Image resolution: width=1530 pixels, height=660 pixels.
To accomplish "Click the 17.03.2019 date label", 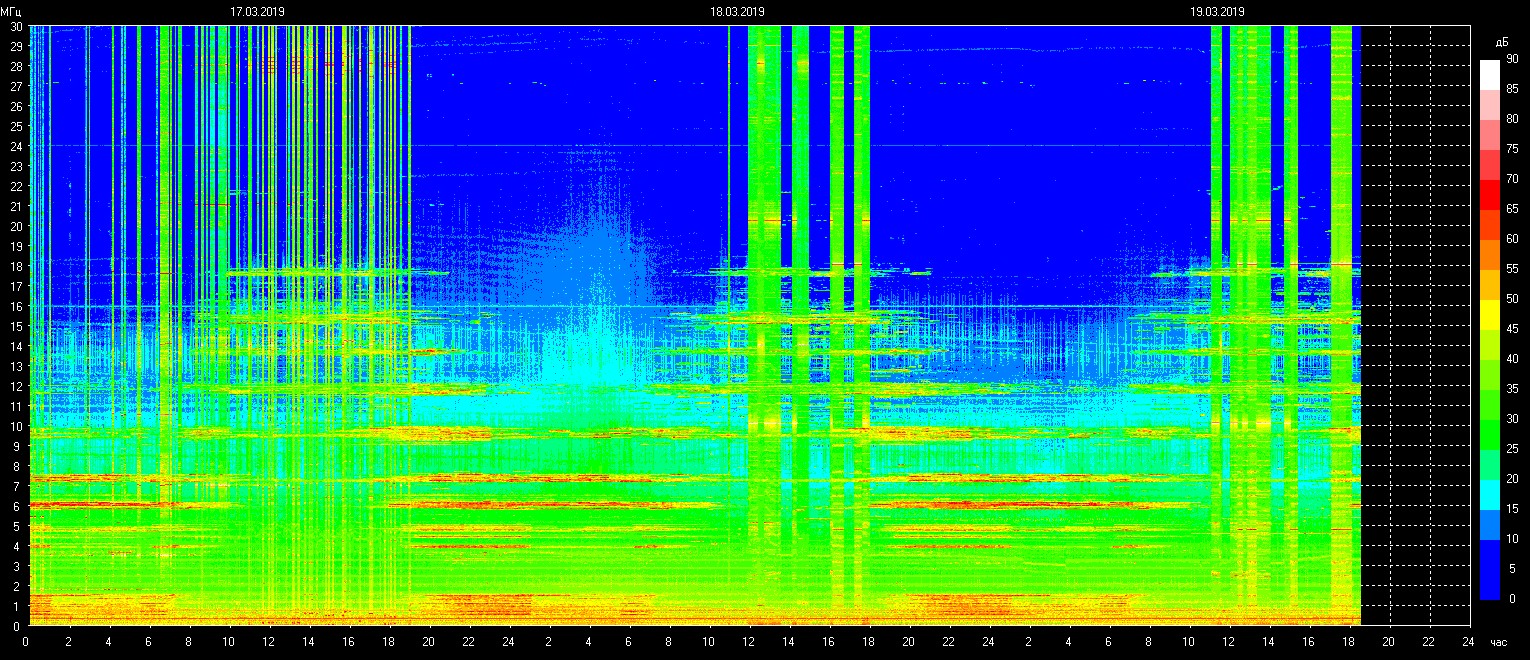I will click(x=257, y=12).
